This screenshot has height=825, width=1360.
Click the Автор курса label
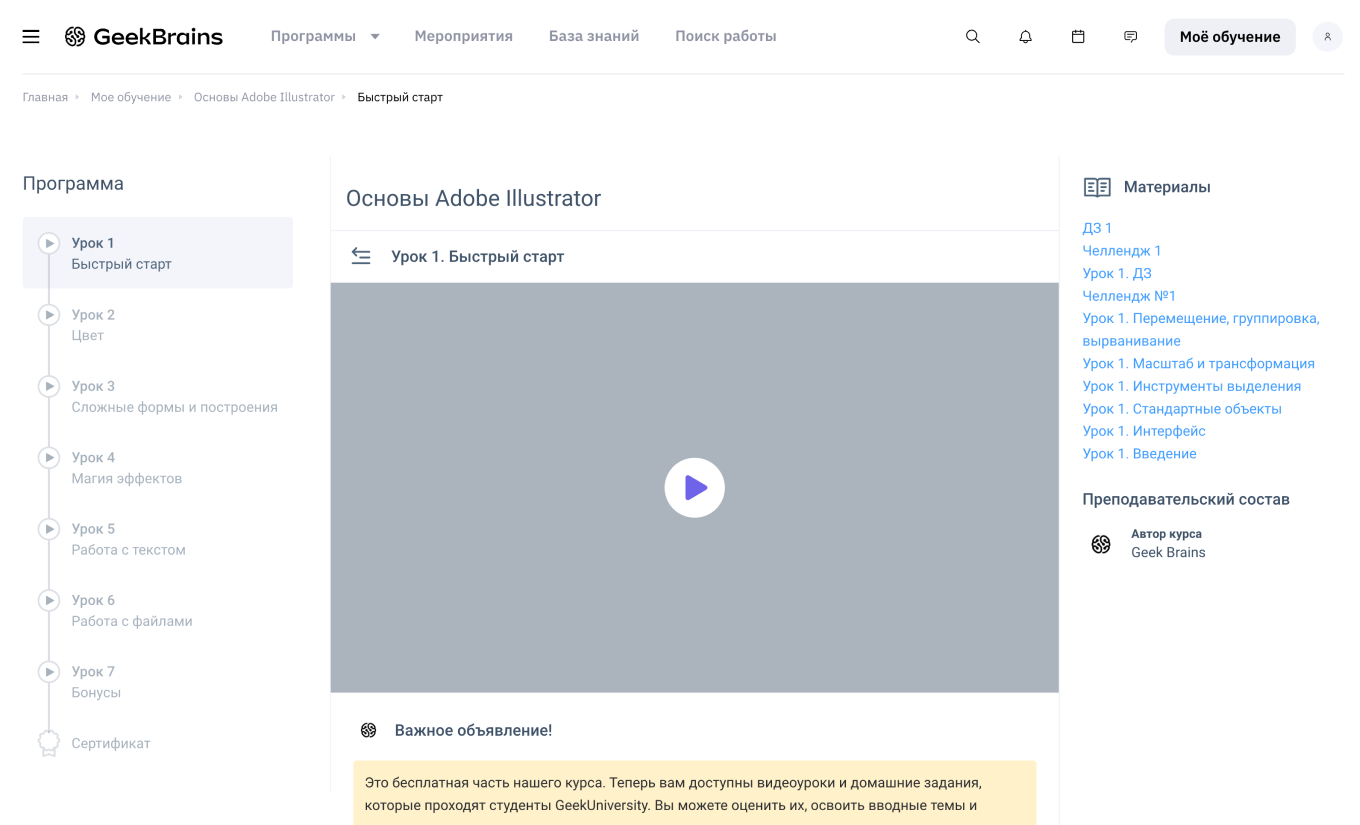click(x=1166, y=534)
